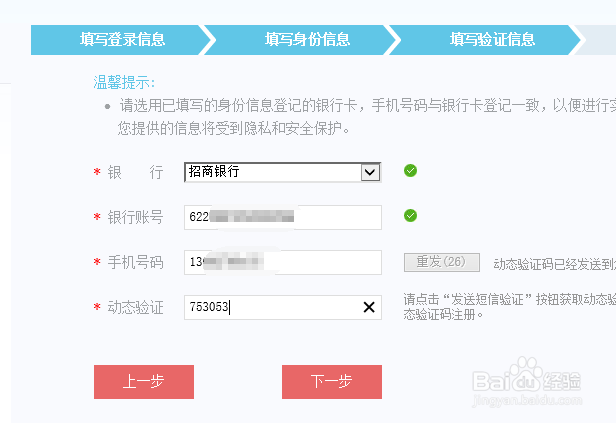616x423 pixels.
Task: Click red asterisk next to 银行账号 label
Action: (x=97, y=217)
